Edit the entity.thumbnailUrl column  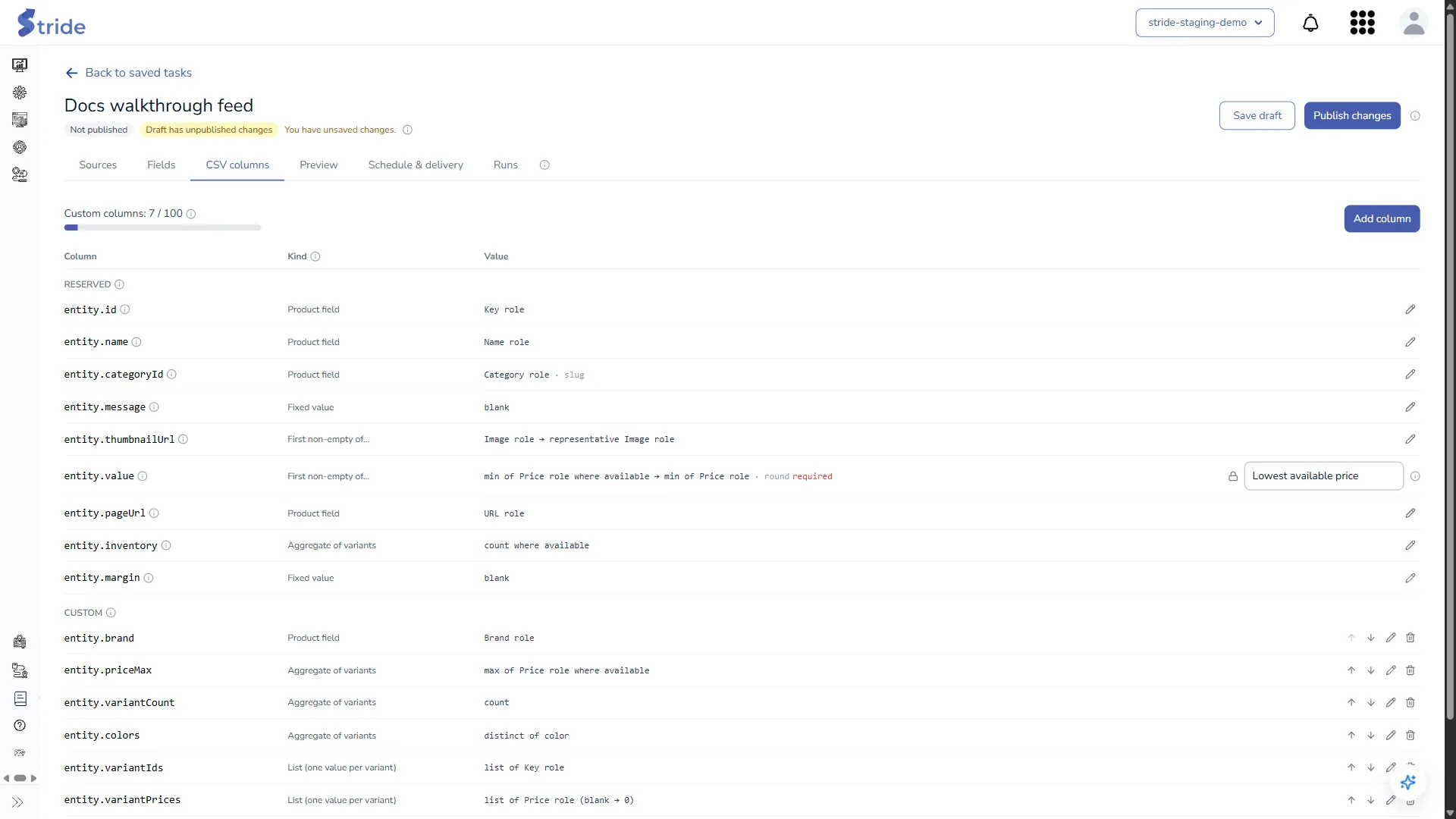click(1410, 439)
